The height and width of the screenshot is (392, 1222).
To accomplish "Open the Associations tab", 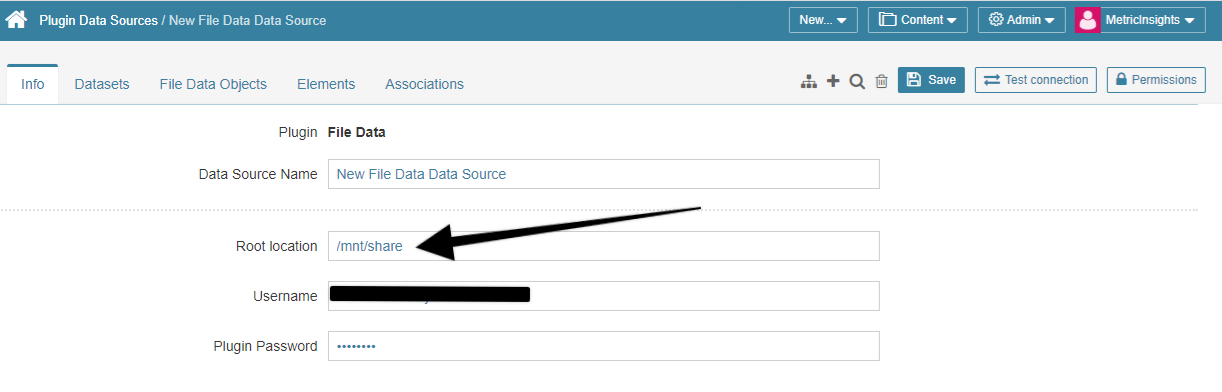I will click(424, 84).
